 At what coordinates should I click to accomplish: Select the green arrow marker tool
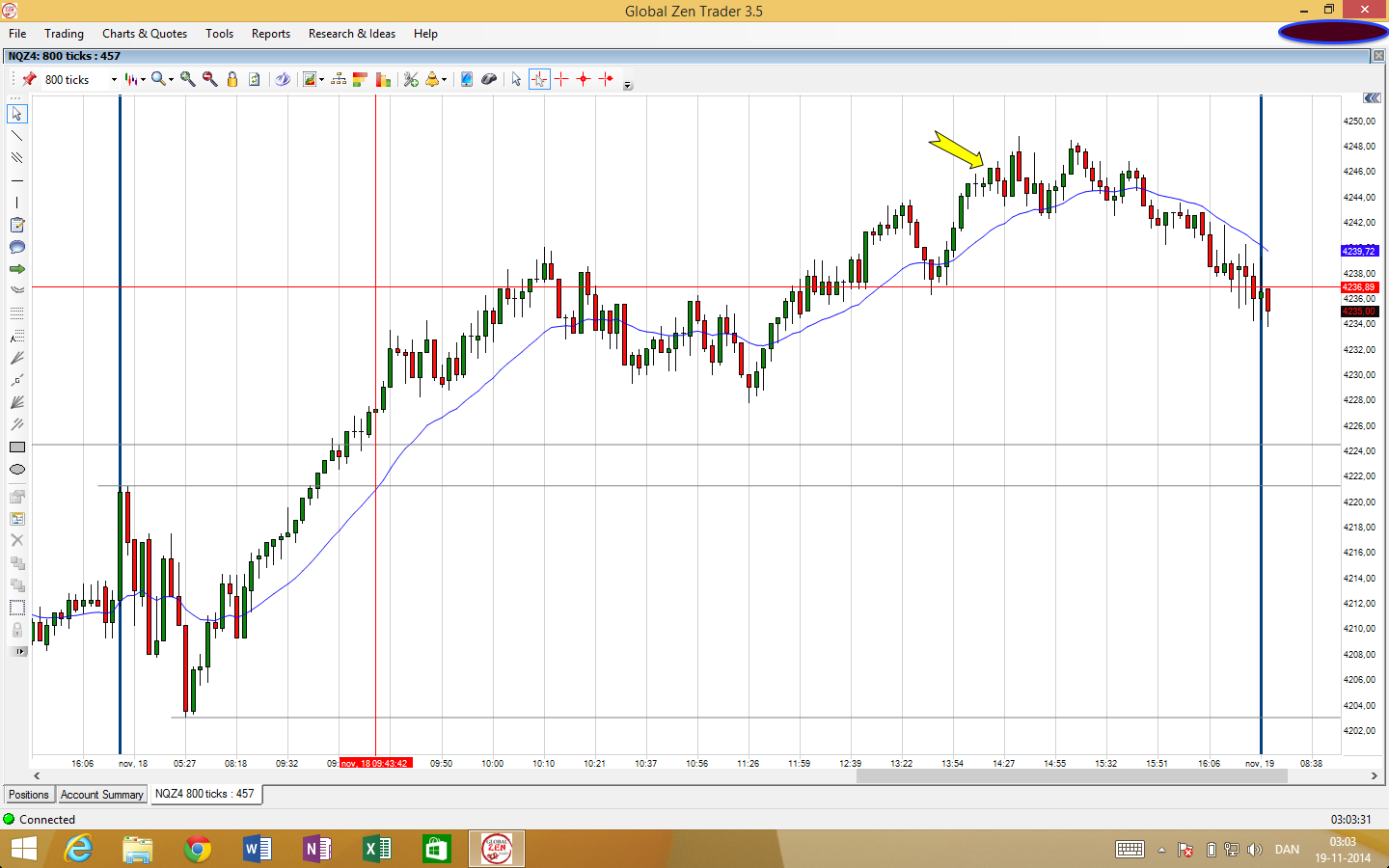[16, 269]
